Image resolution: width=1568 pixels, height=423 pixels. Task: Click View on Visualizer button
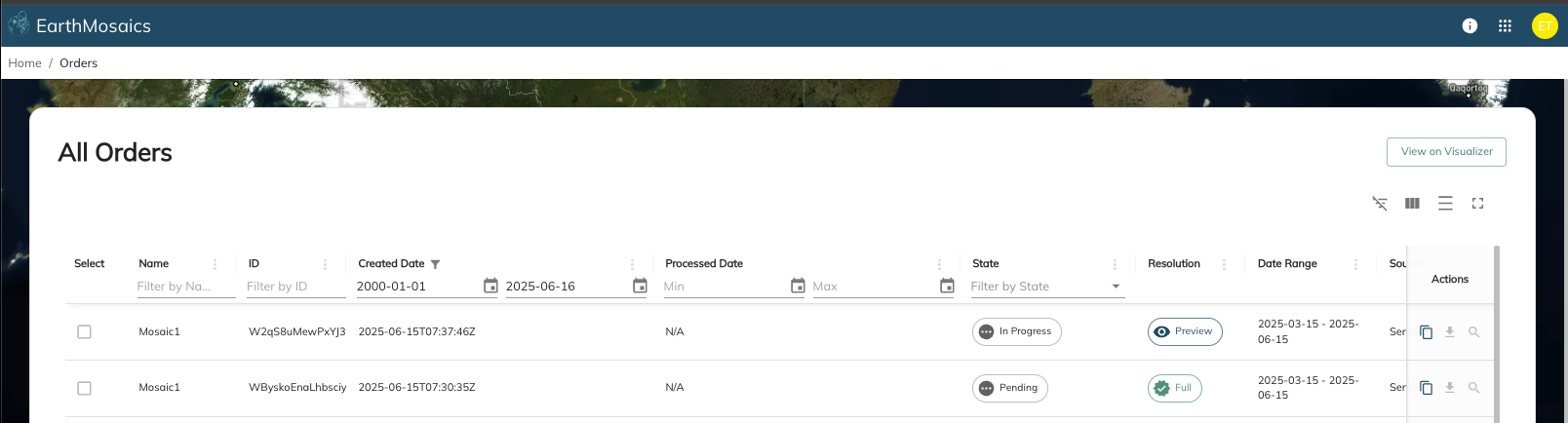1446,152
